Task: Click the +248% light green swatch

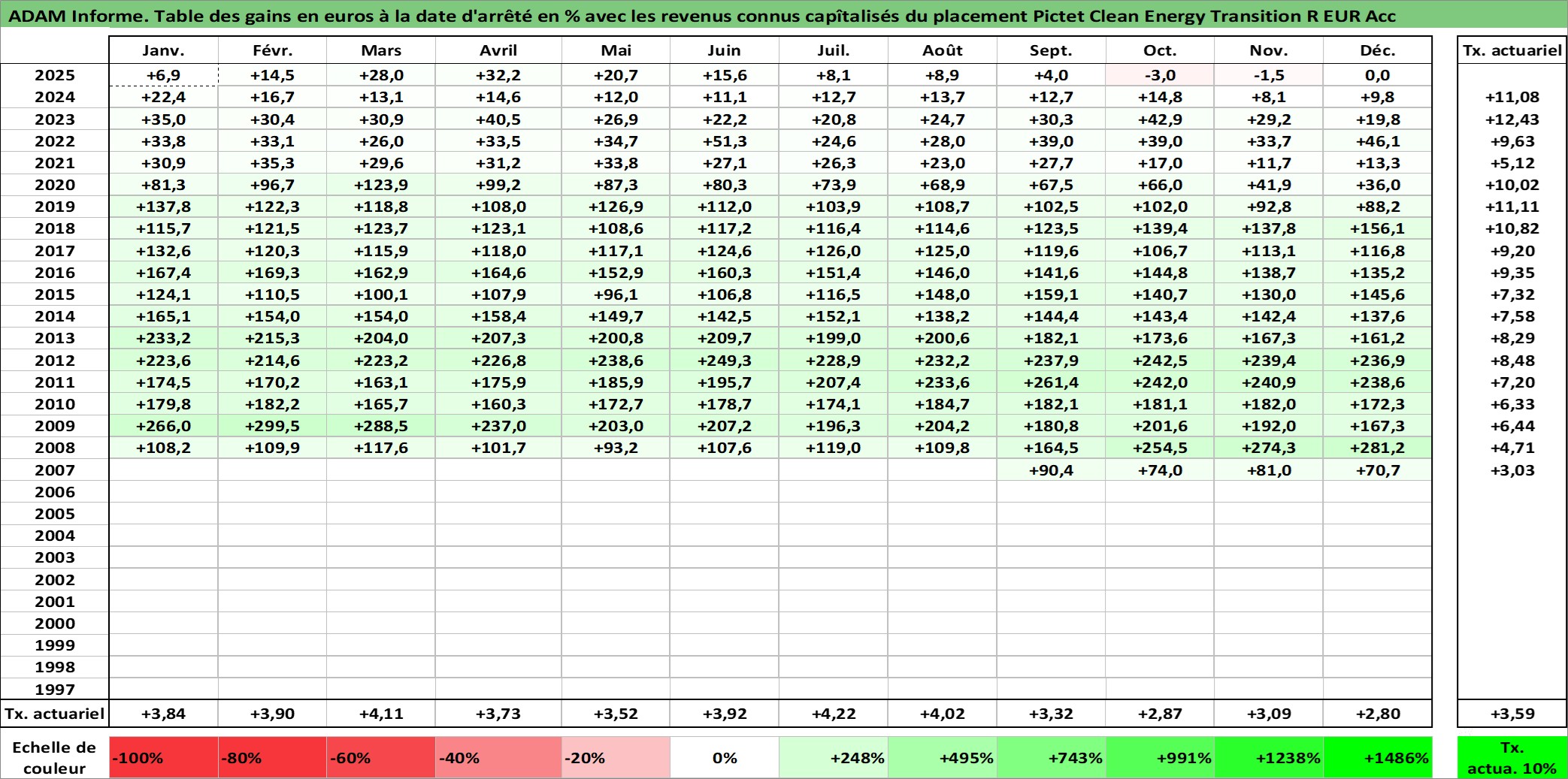Action: coord(834,757)
